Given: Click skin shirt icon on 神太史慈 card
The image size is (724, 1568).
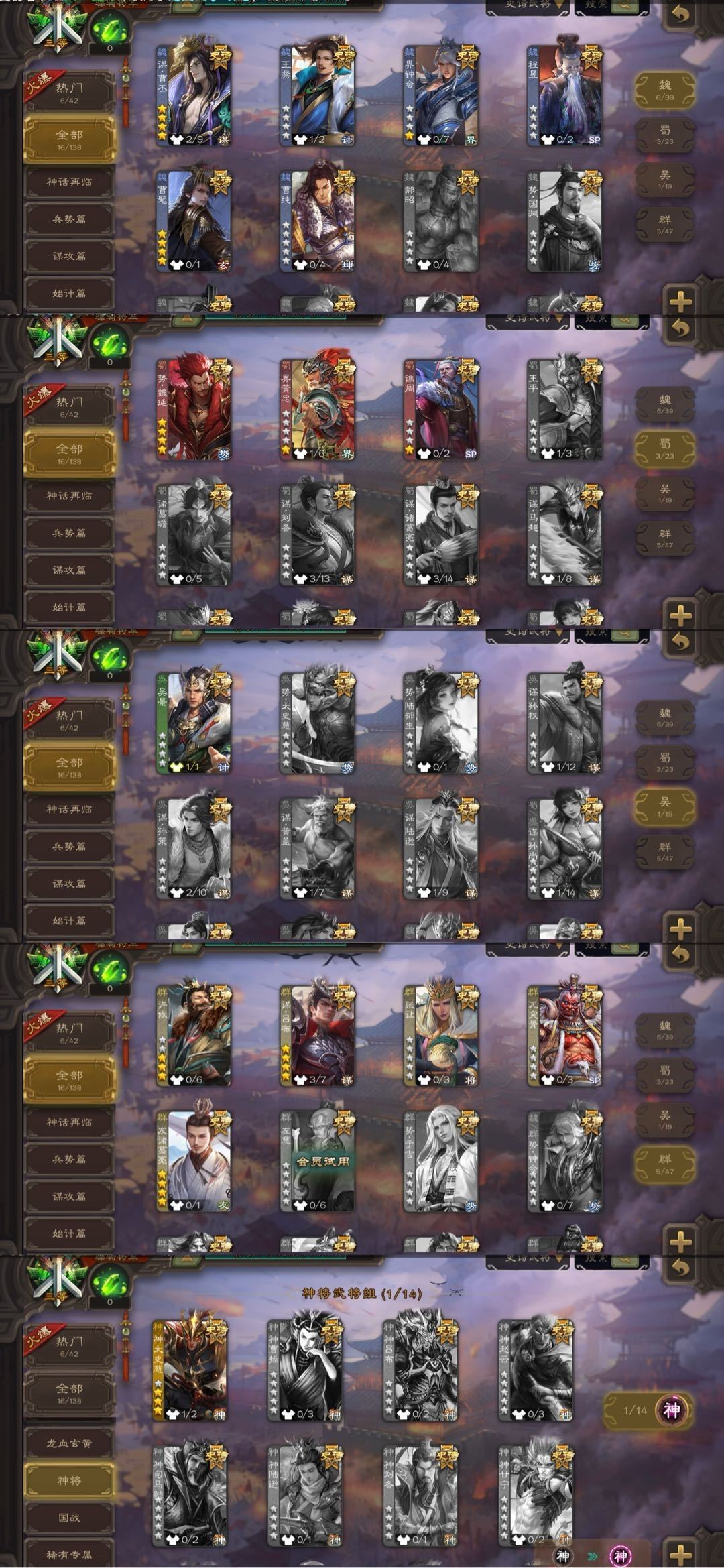Looking at the screenshot, I should point(172,1414).
